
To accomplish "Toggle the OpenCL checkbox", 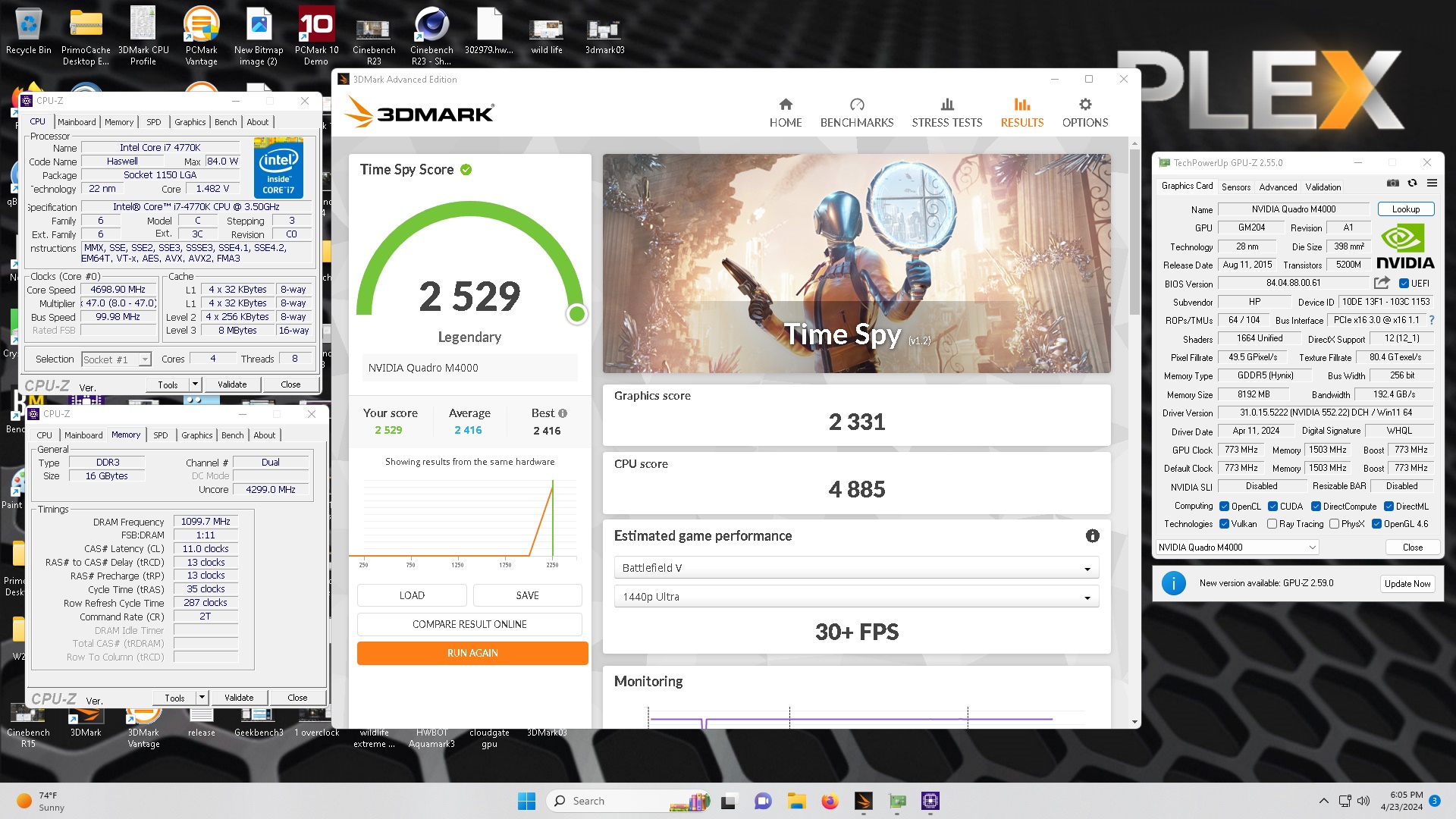I will coord(1224,507).
